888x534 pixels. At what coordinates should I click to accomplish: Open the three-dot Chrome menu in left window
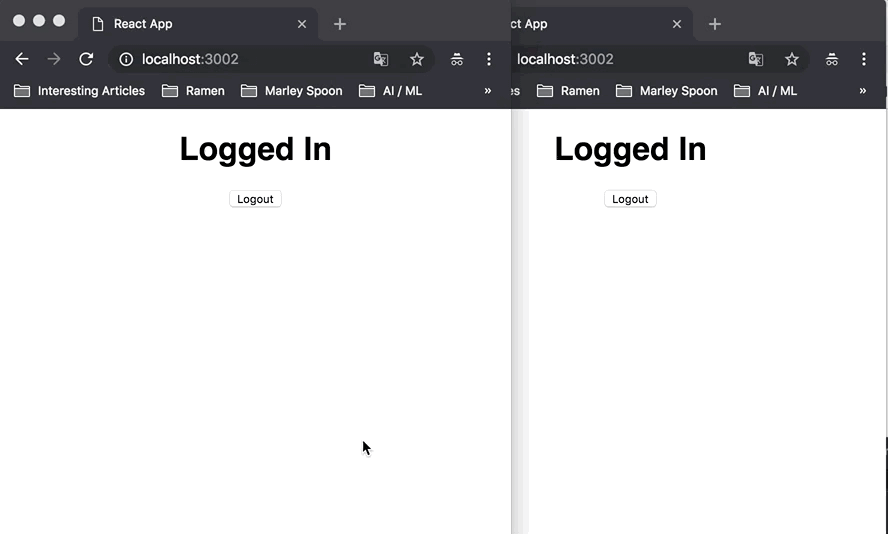coord(489,59)
